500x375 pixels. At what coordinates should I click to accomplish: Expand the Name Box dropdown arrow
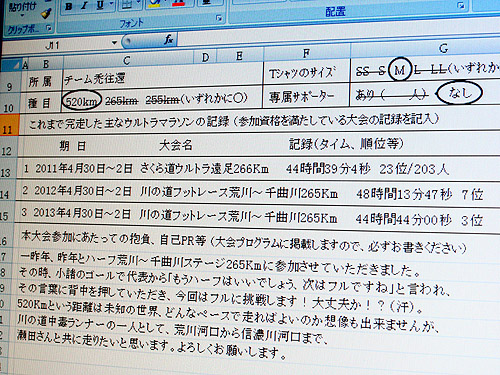(114, 43)
